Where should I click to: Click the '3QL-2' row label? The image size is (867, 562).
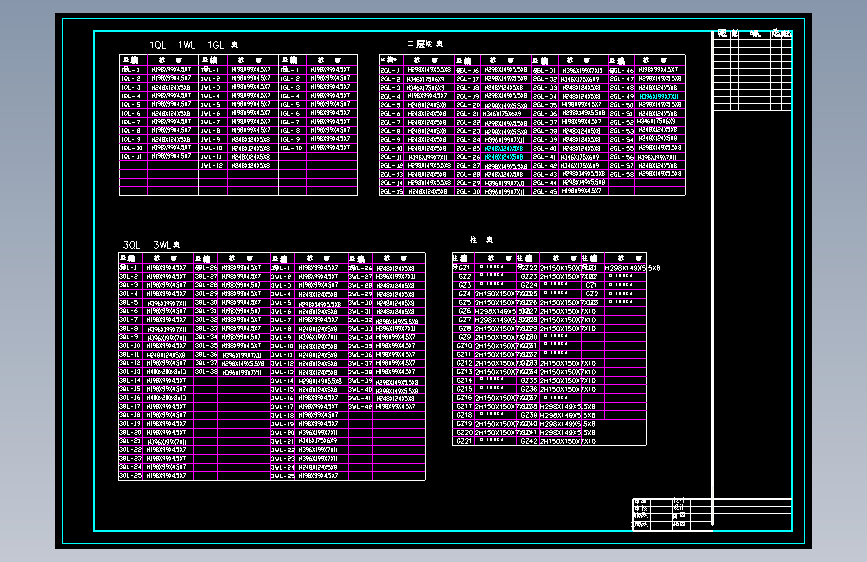coord(130,277)
